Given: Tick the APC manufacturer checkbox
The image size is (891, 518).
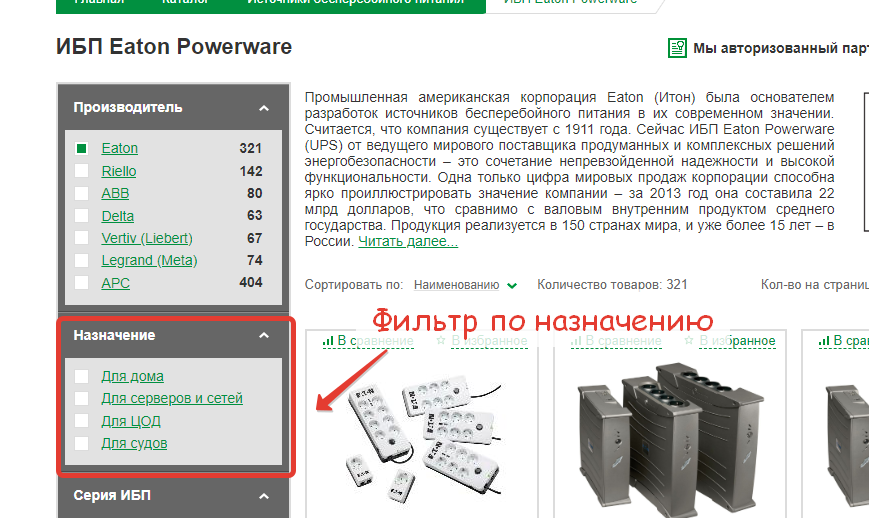Looking at the screenshot, I should 81,283.
